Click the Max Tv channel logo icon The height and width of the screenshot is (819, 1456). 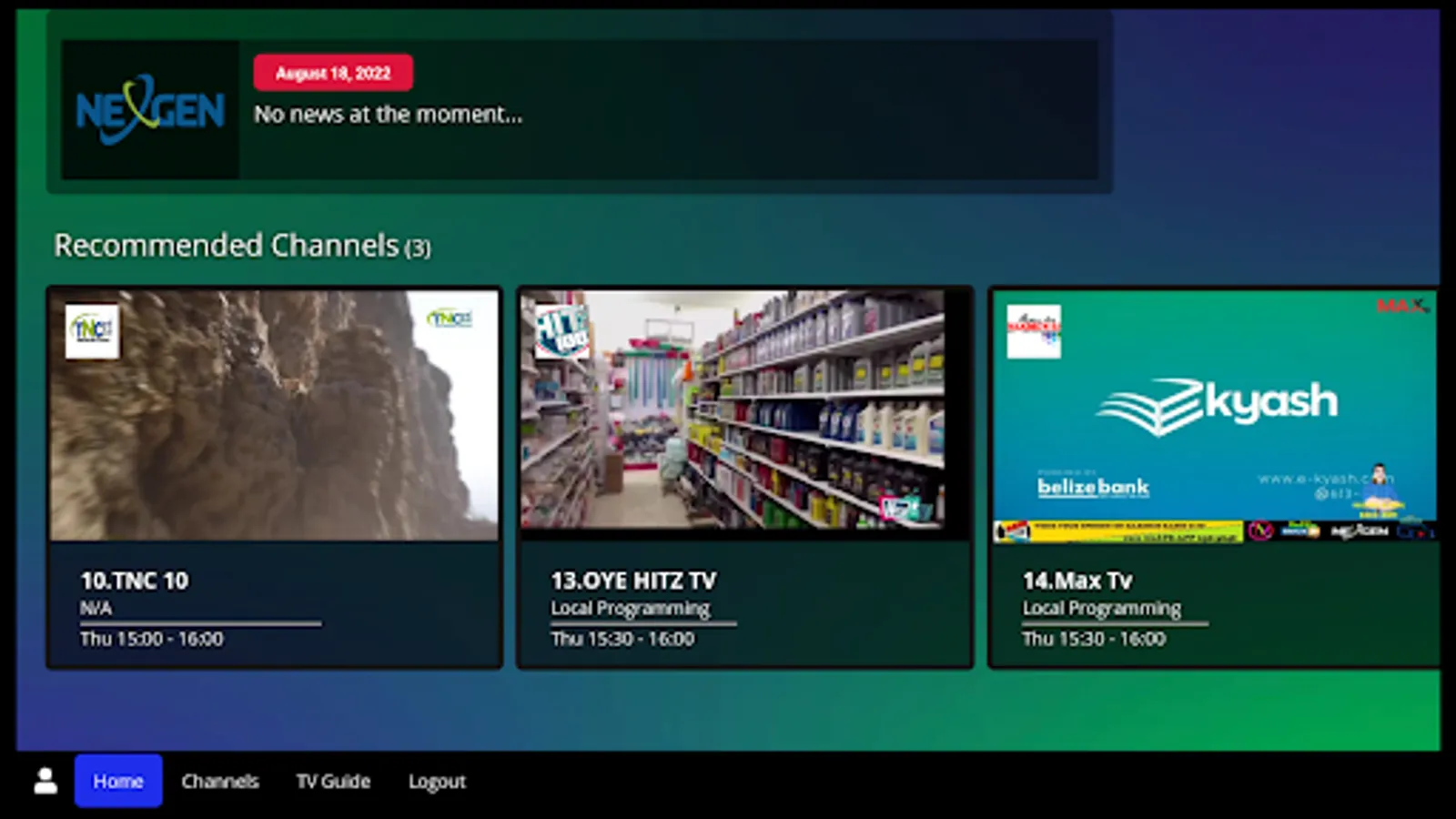click(1034, 331)
